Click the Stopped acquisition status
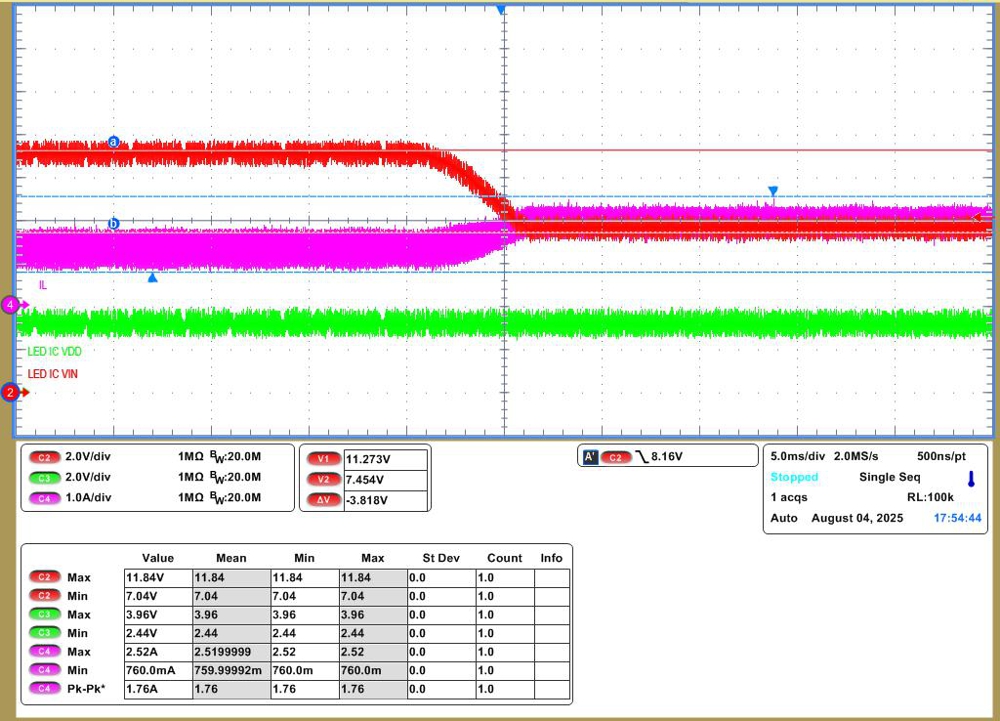Viewport: 1000px width, 721px height. click(794, 477)
